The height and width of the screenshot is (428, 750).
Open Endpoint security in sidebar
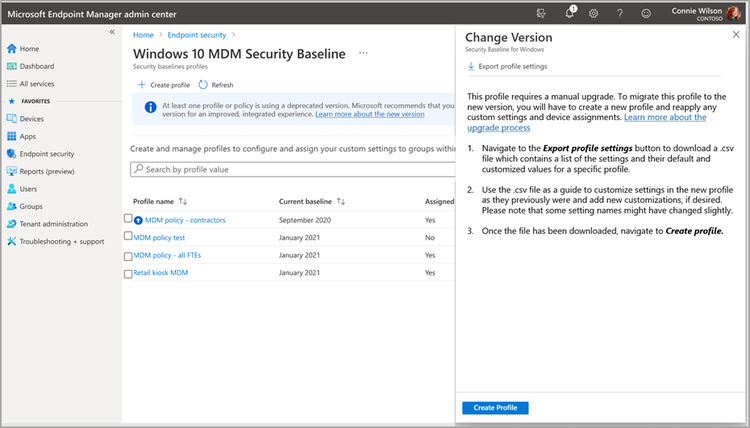pos(46,154)
